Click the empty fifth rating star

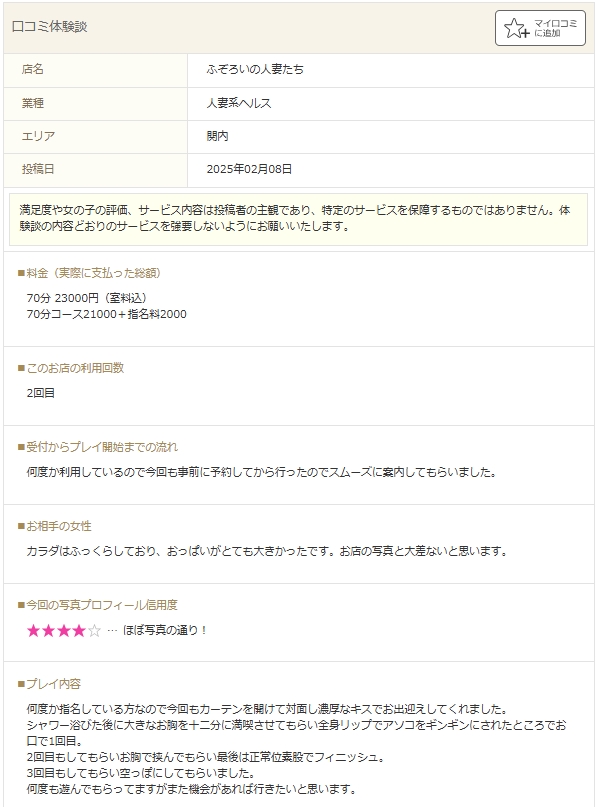point(94,630)
